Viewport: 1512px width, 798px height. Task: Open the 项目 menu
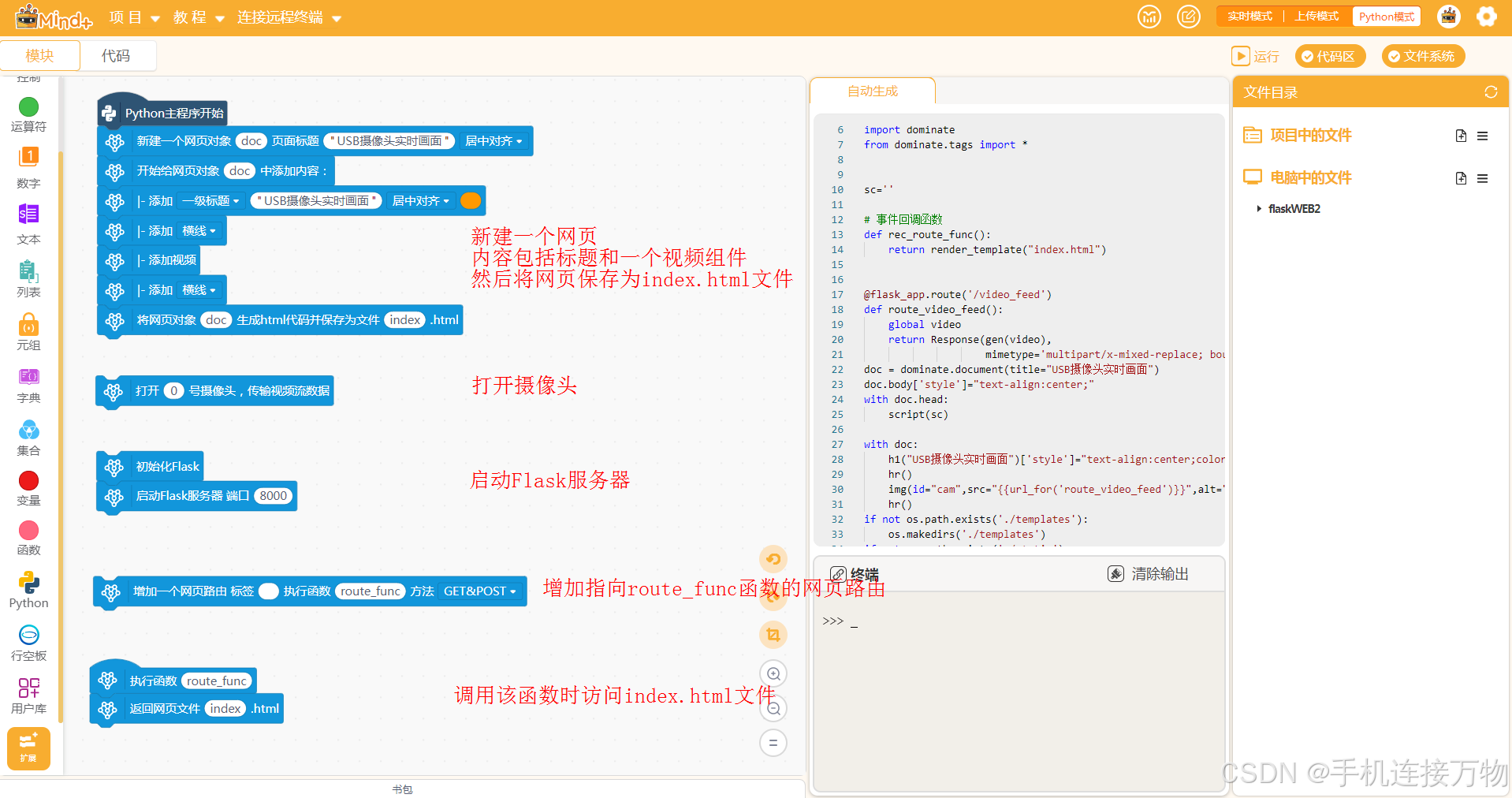[135, 17]
